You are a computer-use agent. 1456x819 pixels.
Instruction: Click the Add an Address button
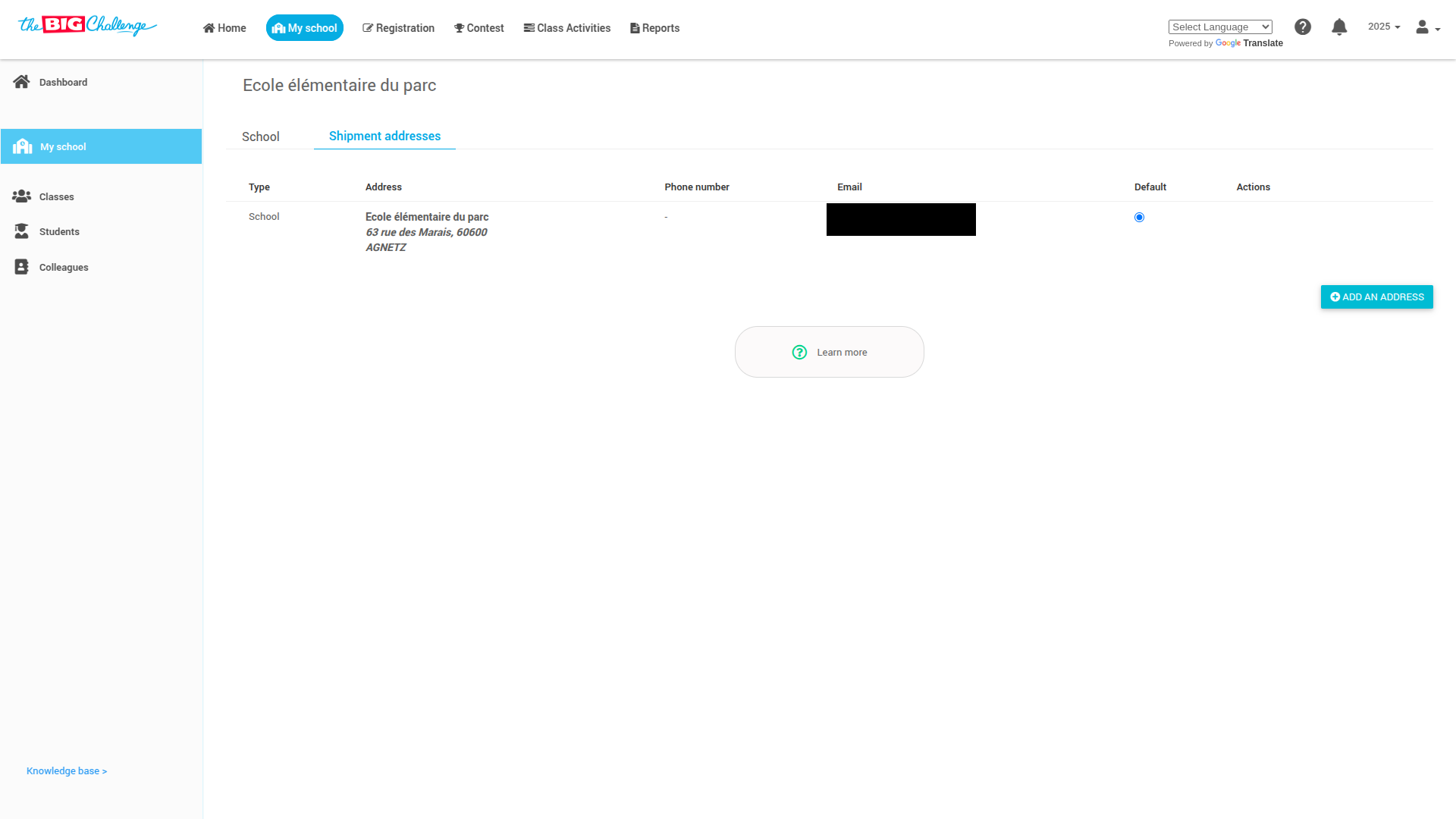[1376, 297]
